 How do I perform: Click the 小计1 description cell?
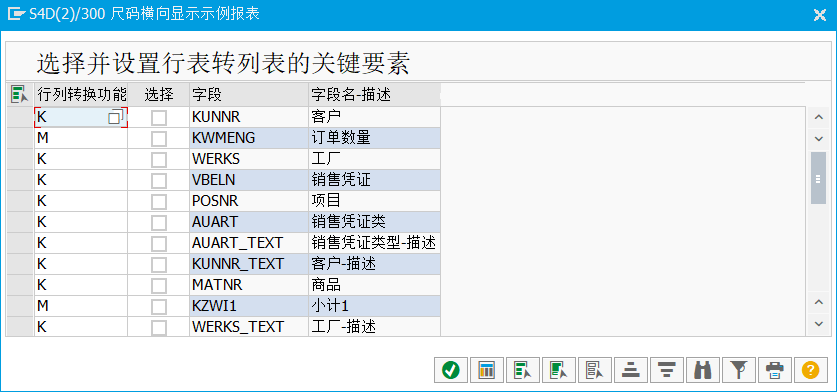[374, 306]
